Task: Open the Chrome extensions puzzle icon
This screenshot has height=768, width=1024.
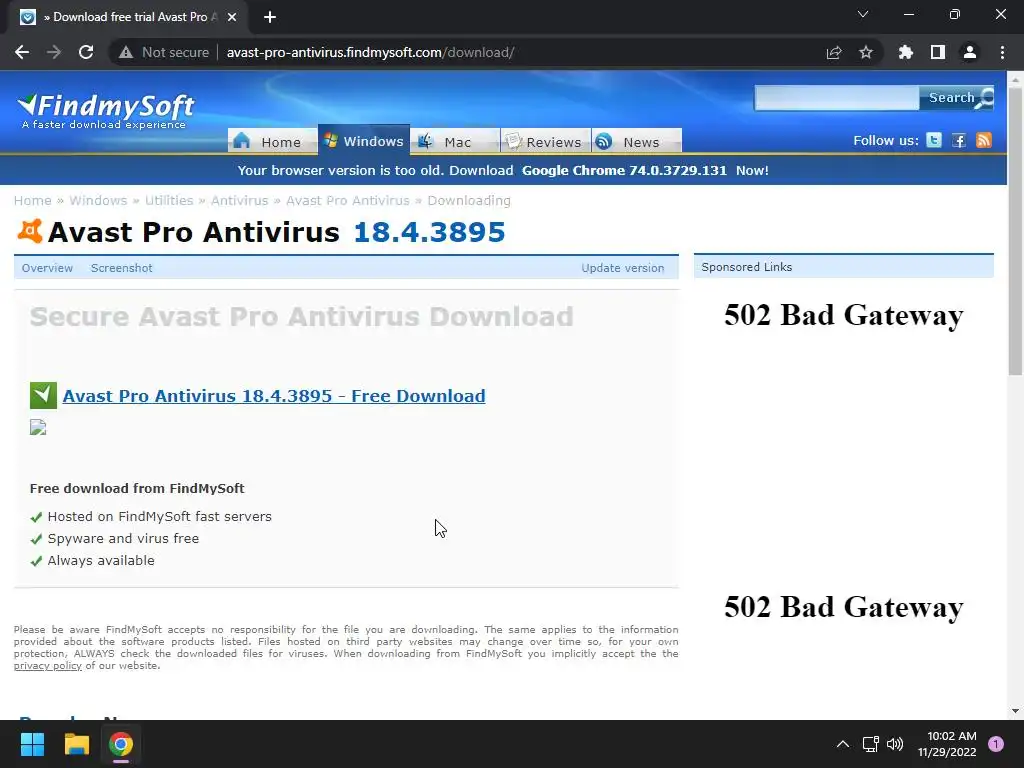Action: (x=905, y=52)
